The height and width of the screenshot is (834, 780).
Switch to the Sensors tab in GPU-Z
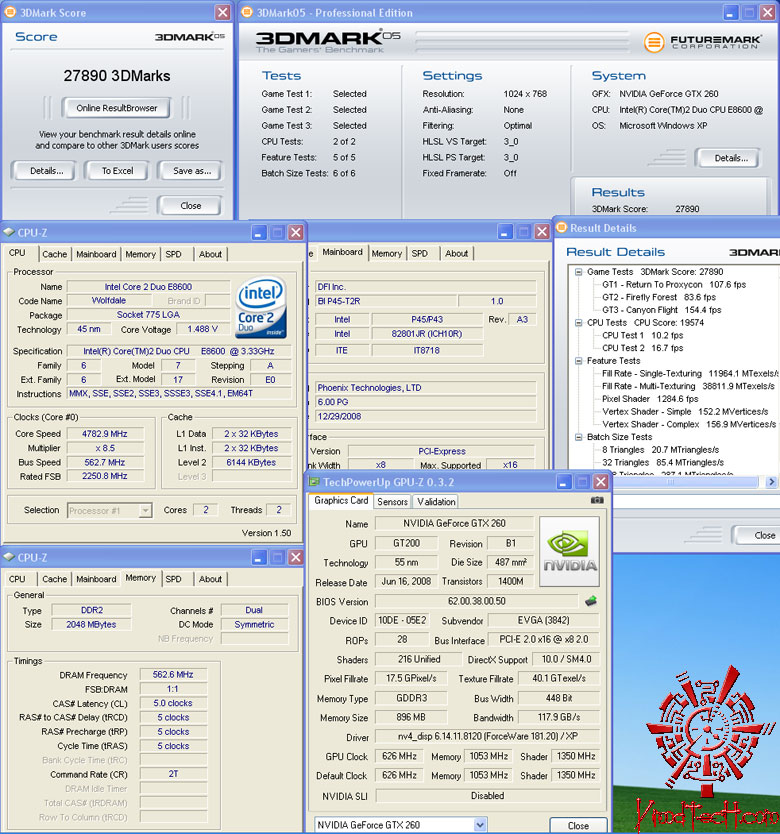pos(392,502)
